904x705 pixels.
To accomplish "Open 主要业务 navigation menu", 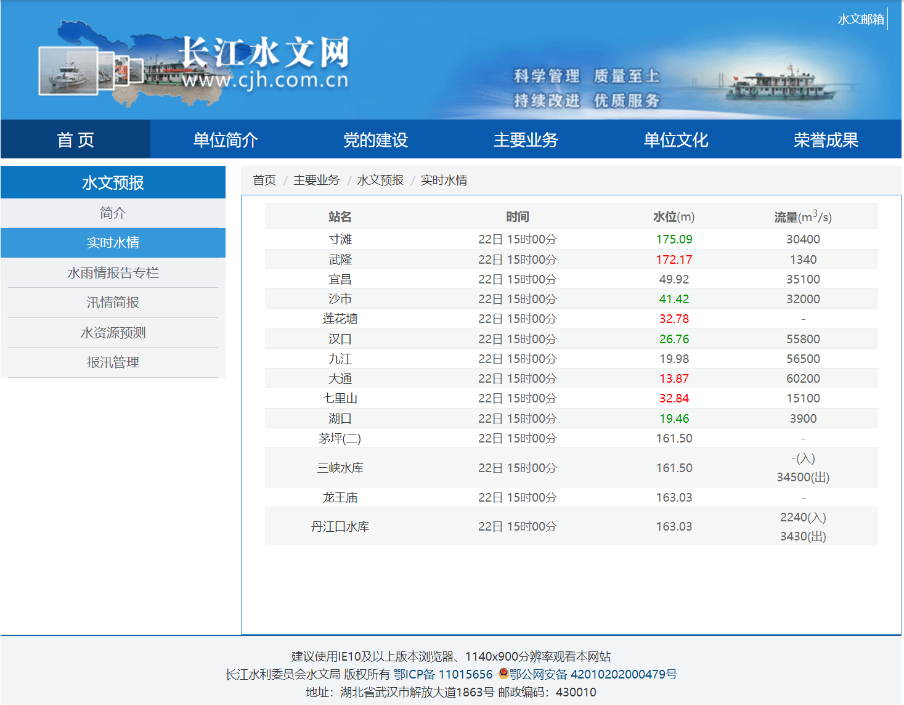I will pyautogui.click(x=525, y=140).
